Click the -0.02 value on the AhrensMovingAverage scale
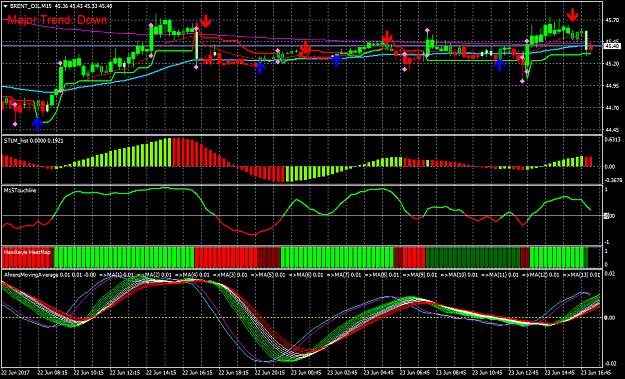 [610, 363]
